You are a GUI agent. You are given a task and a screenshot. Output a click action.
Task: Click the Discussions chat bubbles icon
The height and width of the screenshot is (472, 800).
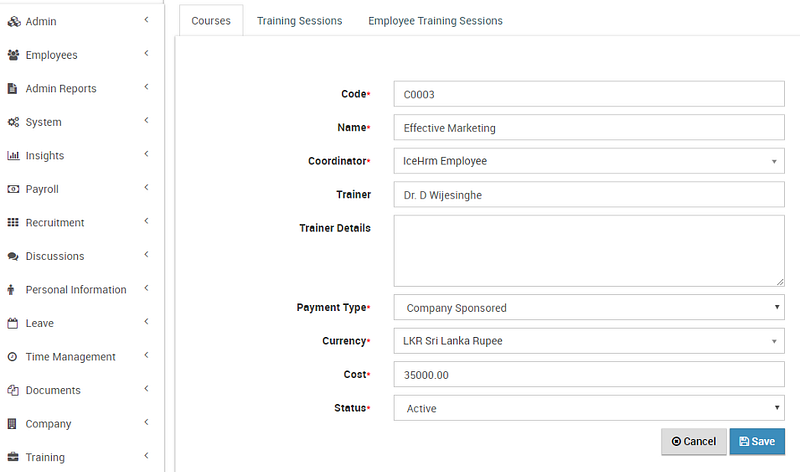[x=13, y=256]
